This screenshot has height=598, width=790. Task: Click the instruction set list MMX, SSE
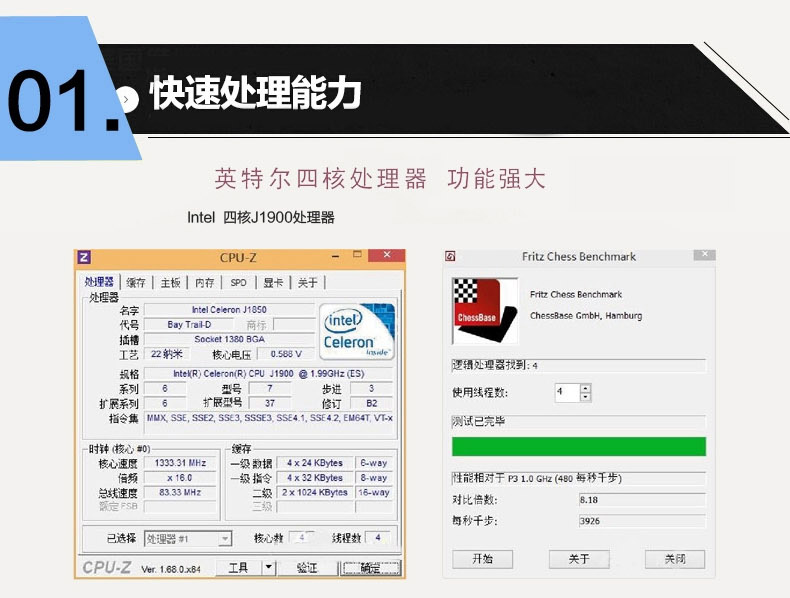point(270,422)
